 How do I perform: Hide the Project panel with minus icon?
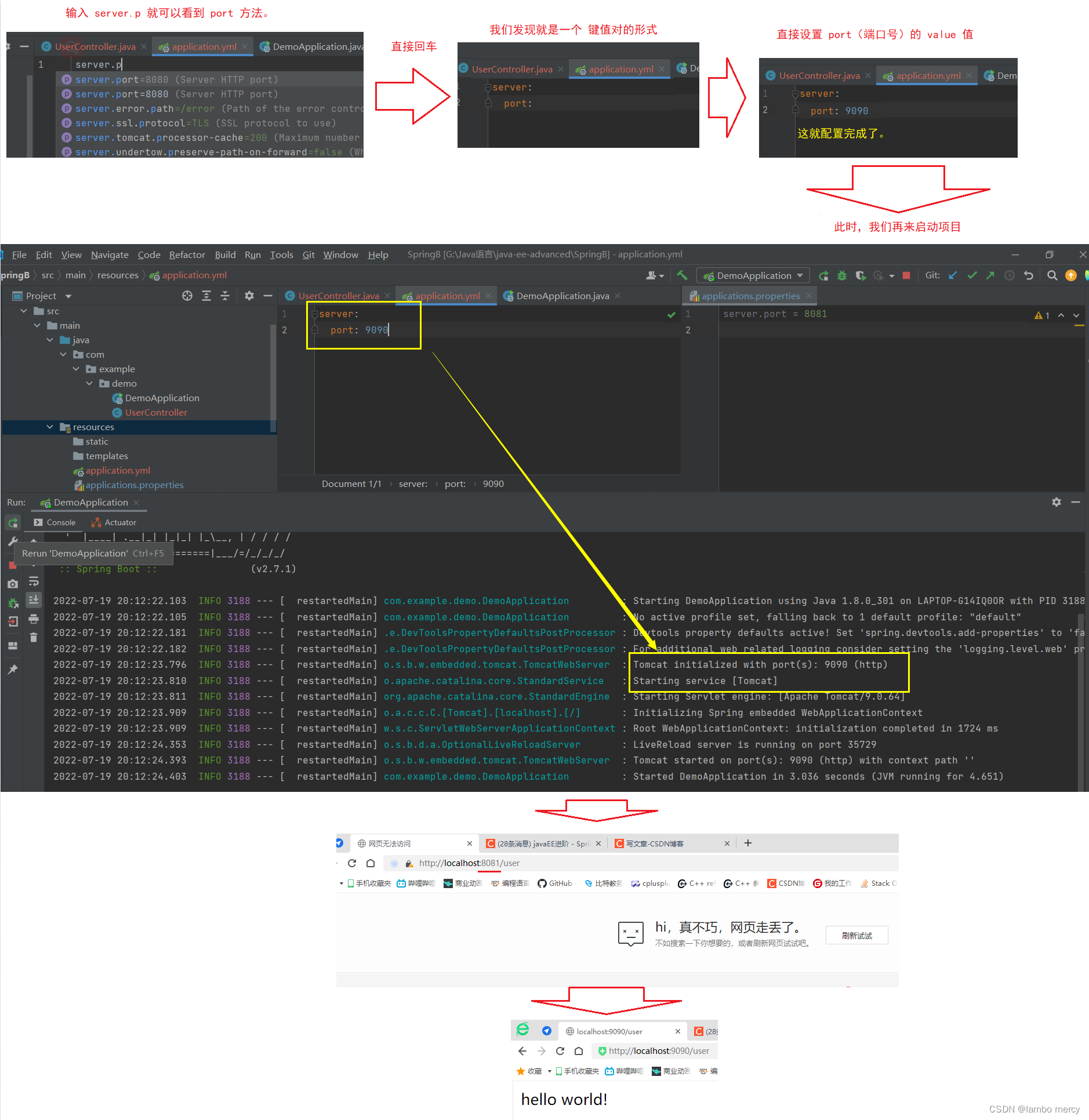(268, 296)
